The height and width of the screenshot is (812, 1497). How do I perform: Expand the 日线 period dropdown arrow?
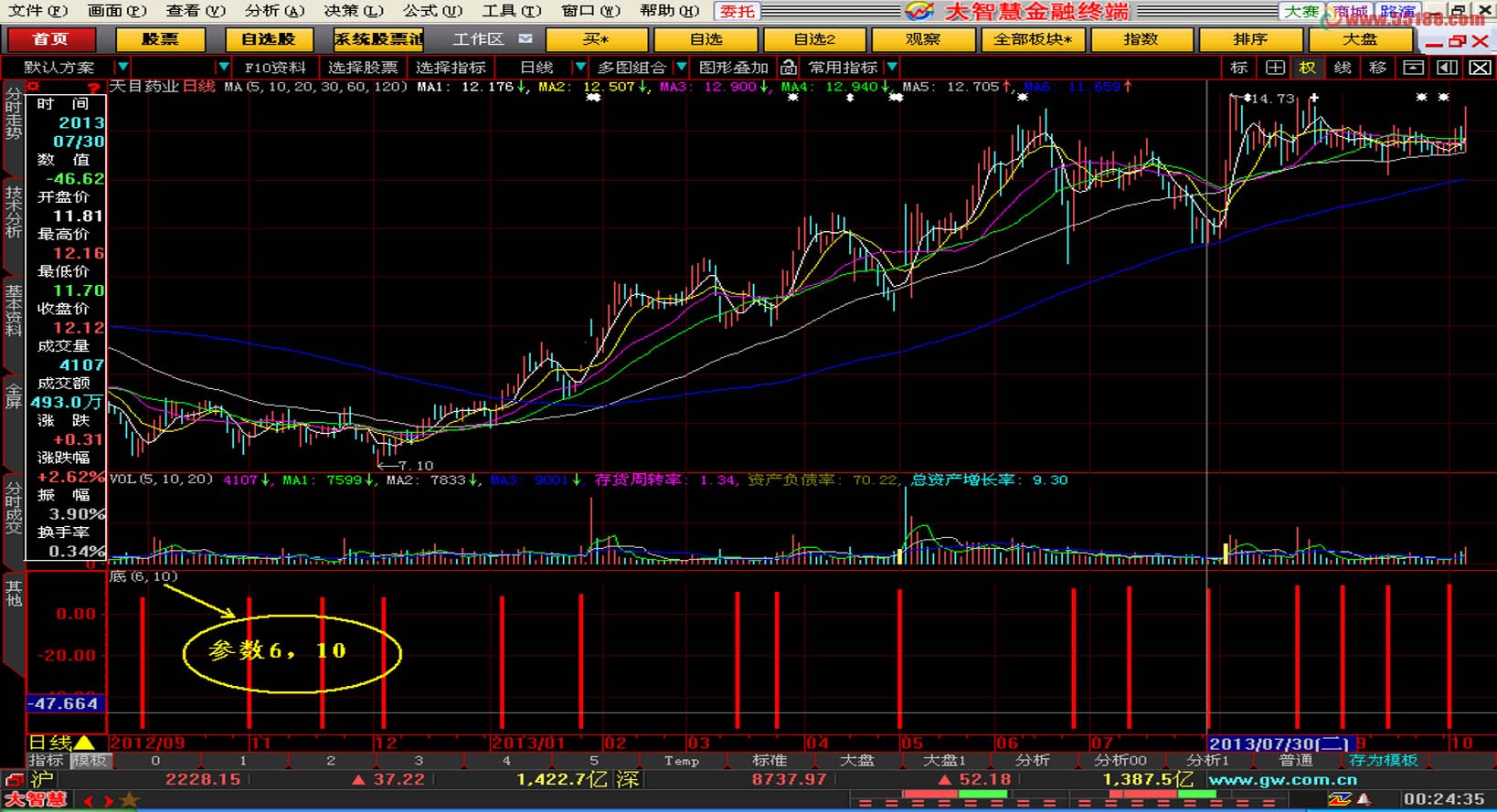579,68
